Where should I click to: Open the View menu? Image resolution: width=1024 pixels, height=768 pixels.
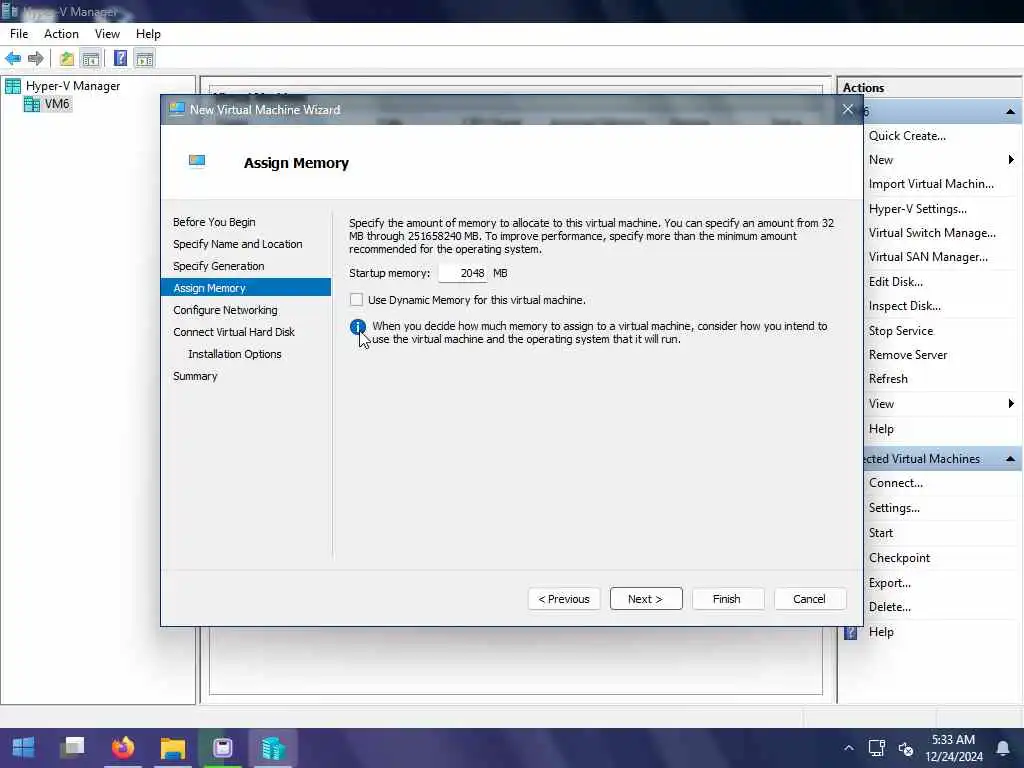(107, 34)
